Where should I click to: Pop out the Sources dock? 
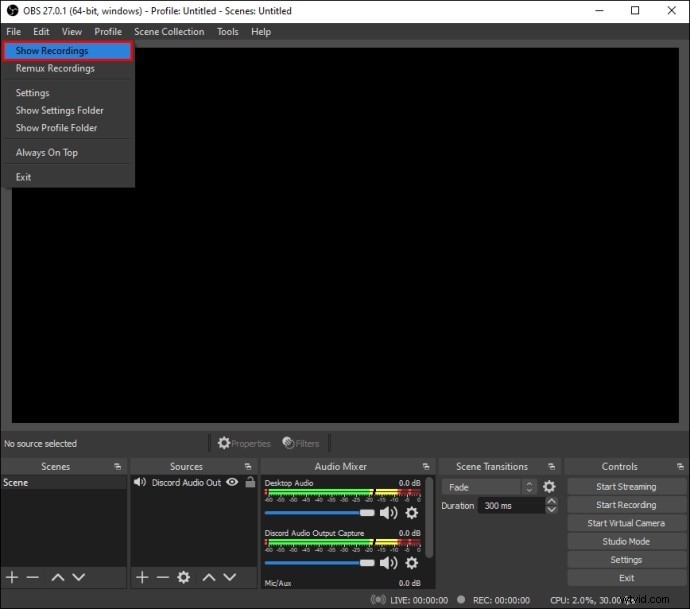point(248,466)
